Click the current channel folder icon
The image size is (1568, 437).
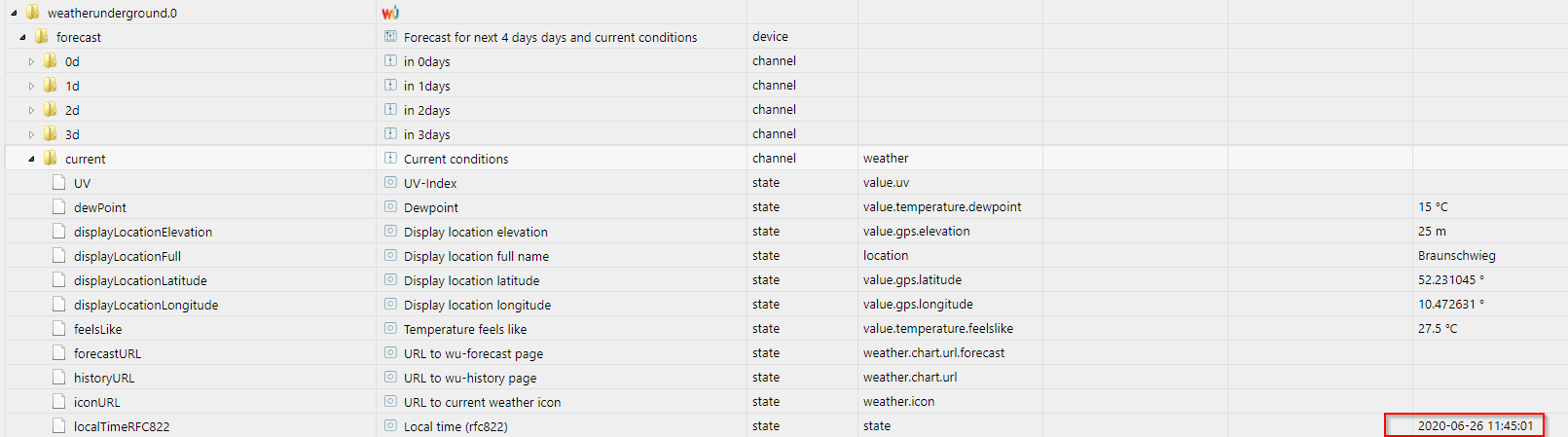(x=50, y=159)
